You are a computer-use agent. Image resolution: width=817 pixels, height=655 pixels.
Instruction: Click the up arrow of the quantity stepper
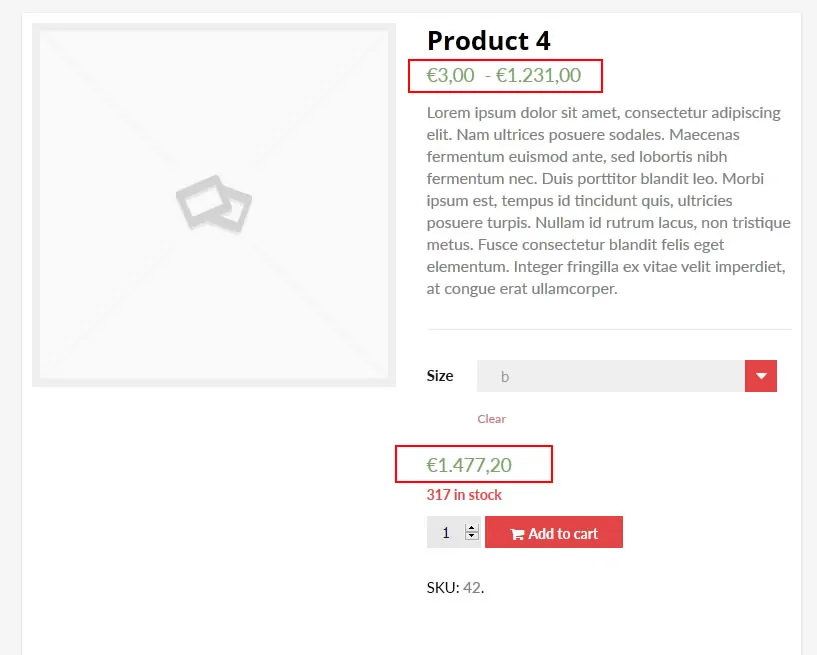(471, 527)
